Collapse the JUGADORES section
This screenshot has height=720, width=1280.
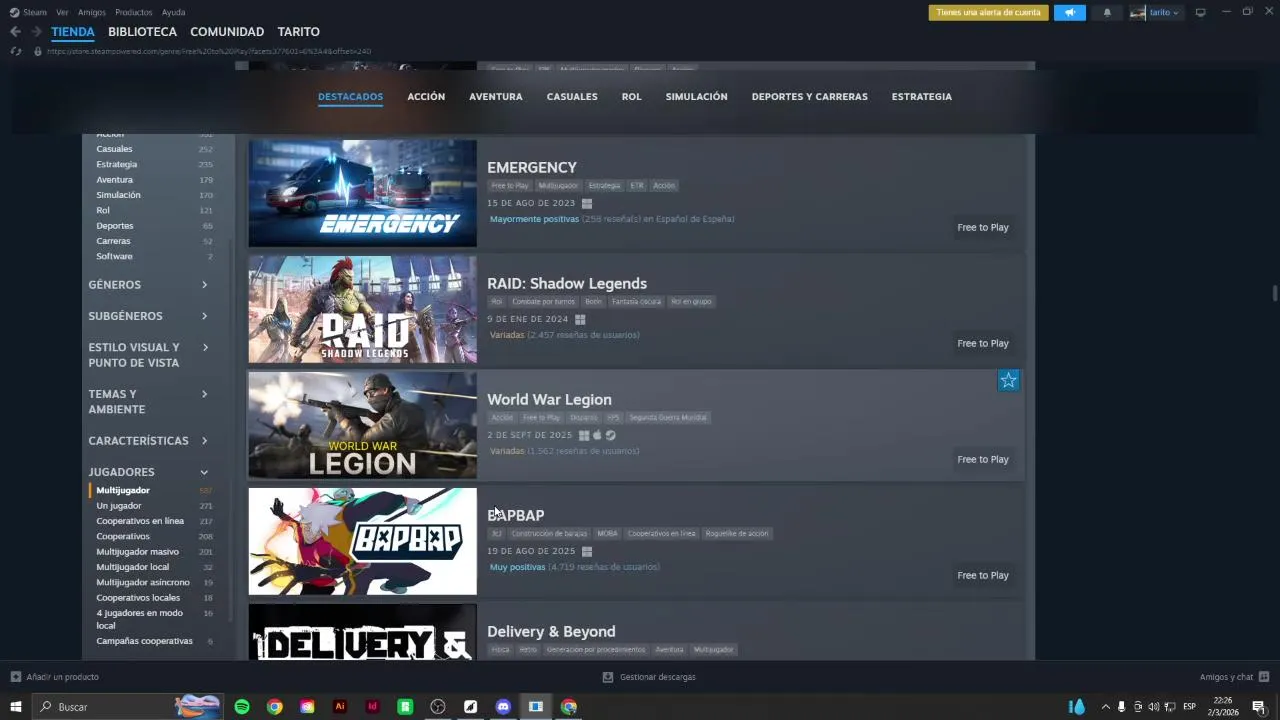149,472
